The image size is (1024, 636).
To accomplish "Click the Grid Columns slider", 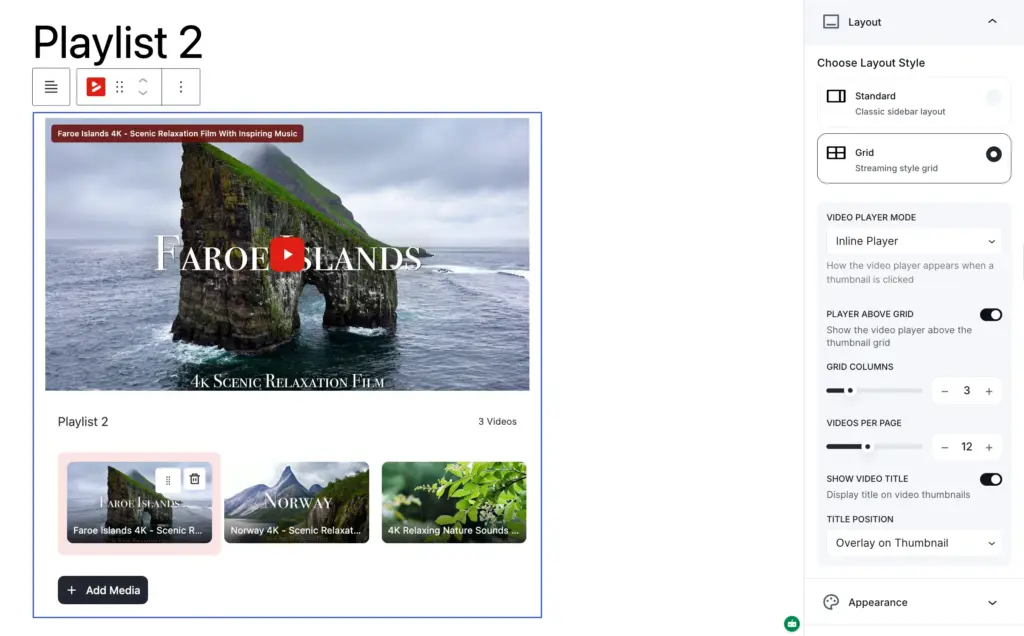I will point(874,391).
